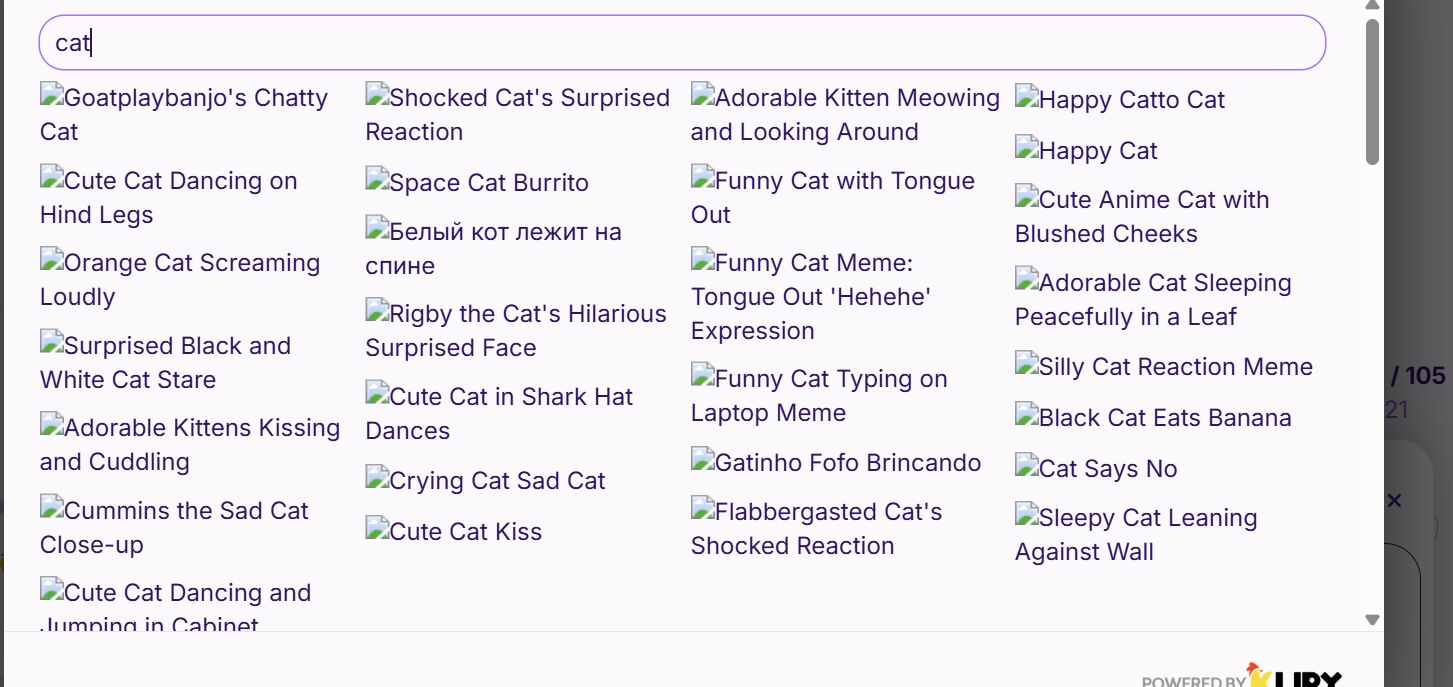Choose the Cat Says No result
This screenshot has width=1453, height=687.
click(x=1096, y=468)
